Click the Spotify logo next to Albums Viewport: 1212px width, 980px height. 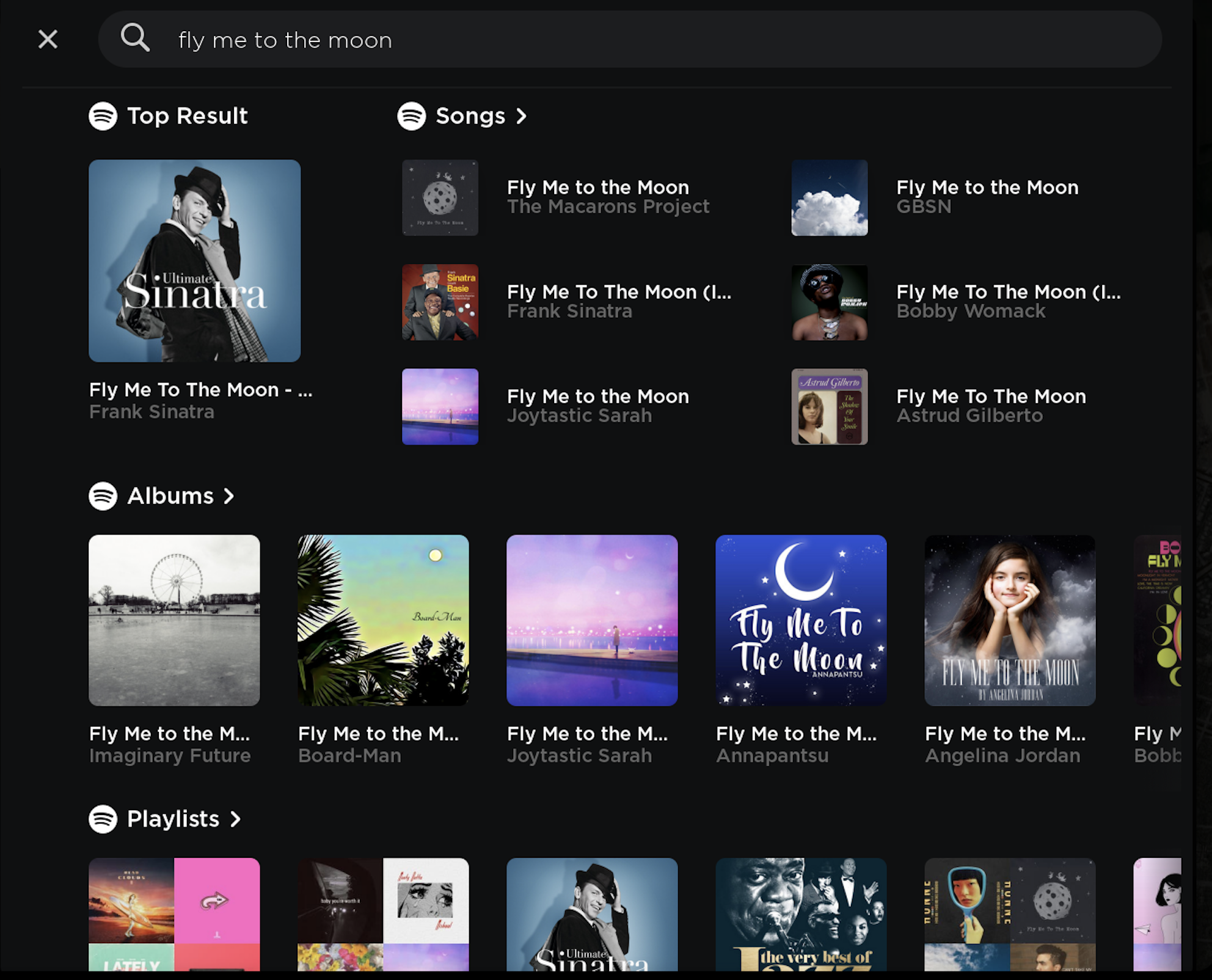point(103,494)
